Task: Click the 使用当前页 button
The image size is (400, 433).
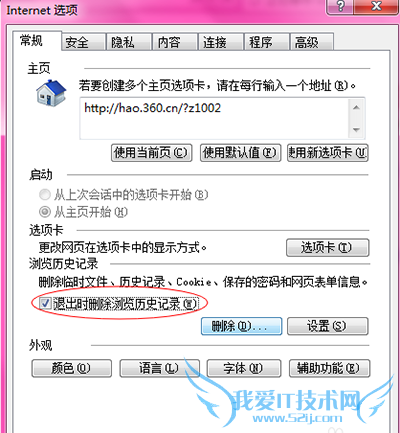Action: (152, 153)
